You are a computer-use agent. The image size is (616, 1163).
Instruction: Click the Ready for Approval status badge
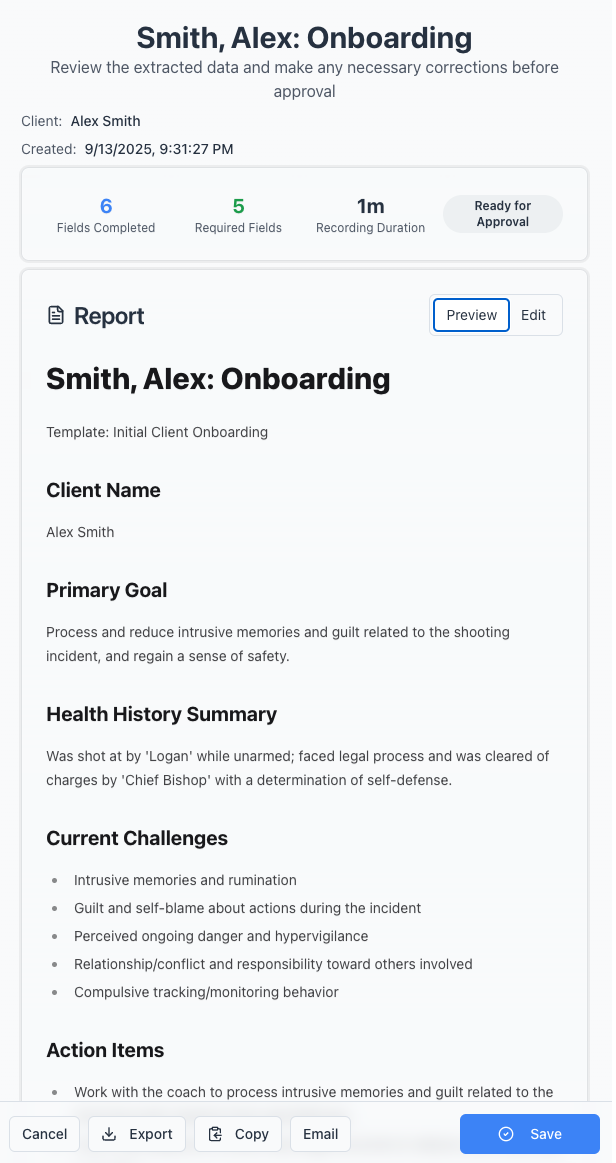(x=502, y=213)
